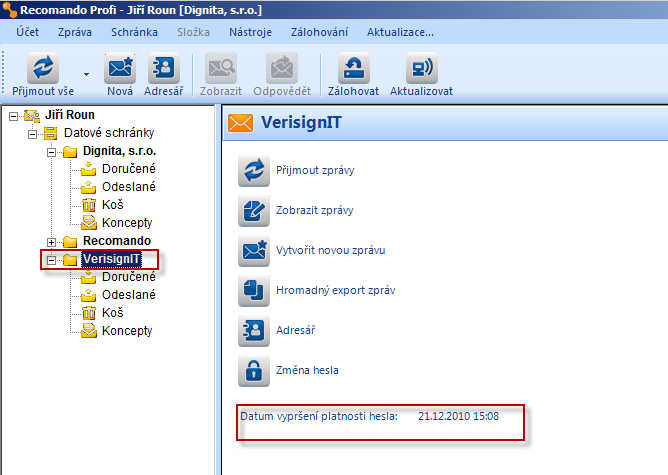Click the Aktualizovat toolbar icon

click(x=422, y=68)
